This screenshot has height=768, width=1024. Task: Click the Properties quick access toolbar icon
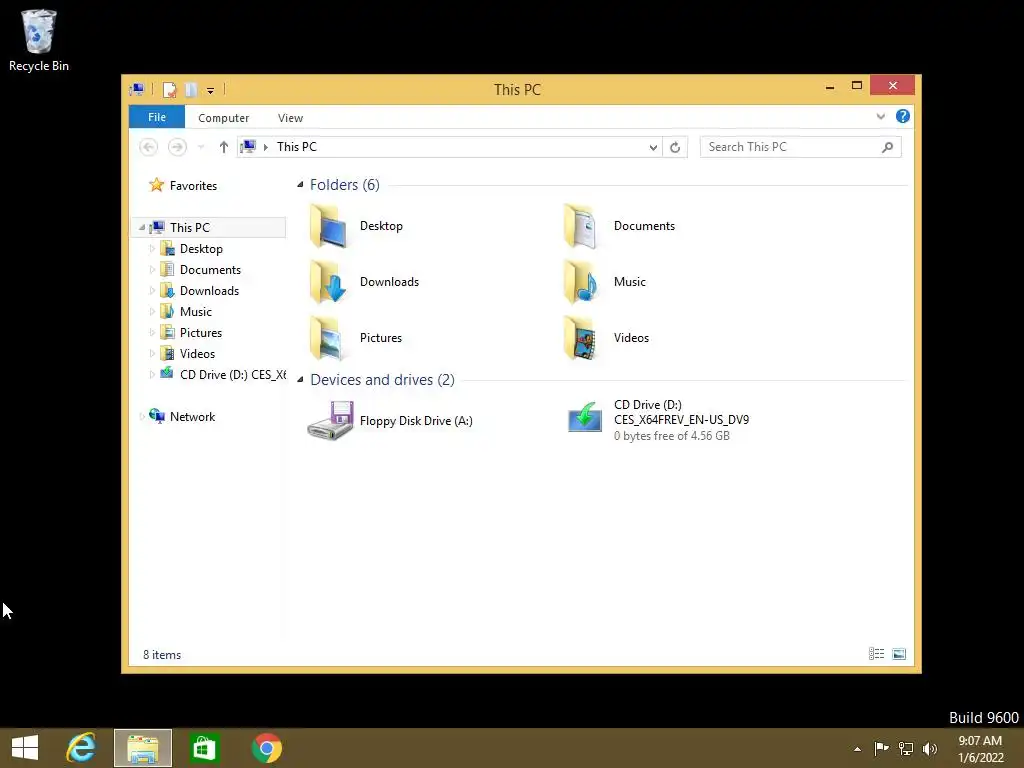170,89
